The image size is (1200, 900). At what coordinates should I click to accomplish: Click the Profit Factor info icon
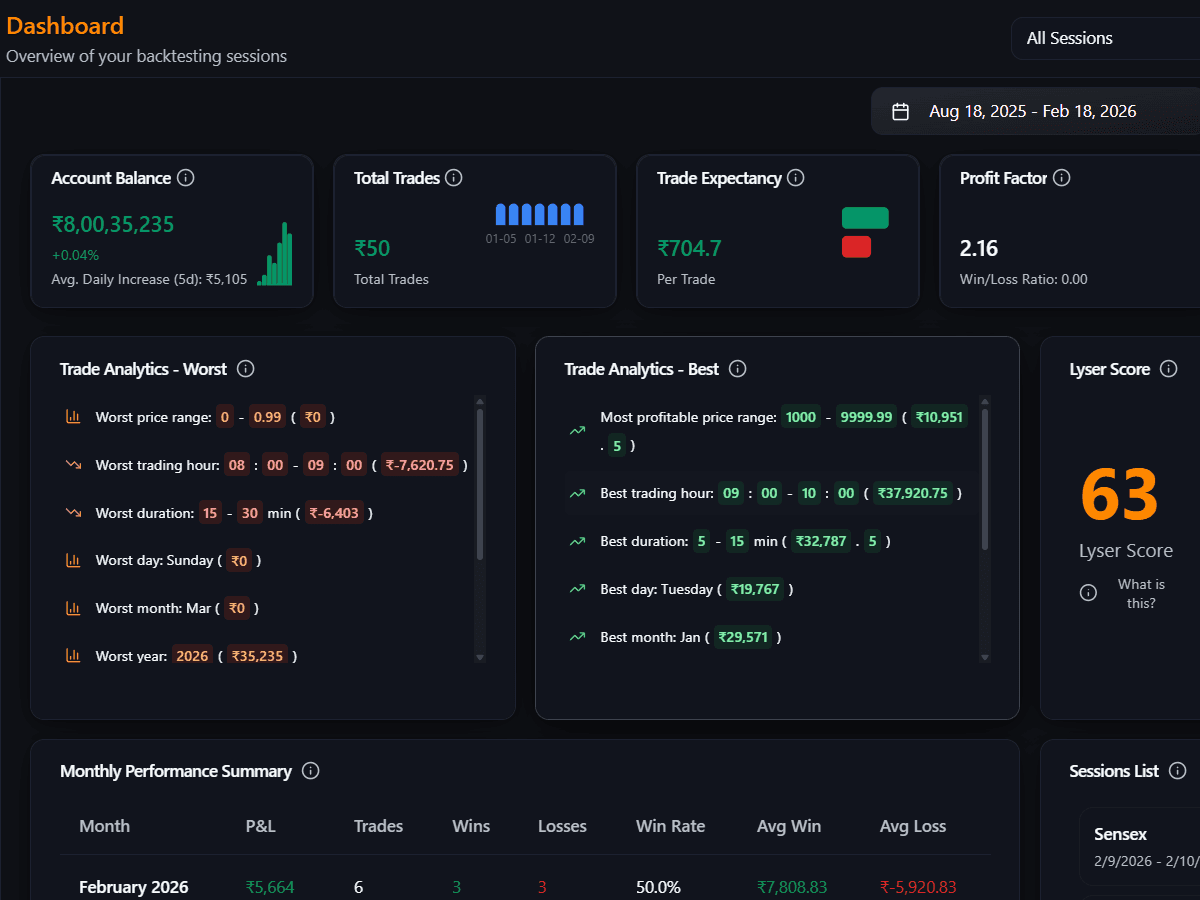pos(1062,178)
